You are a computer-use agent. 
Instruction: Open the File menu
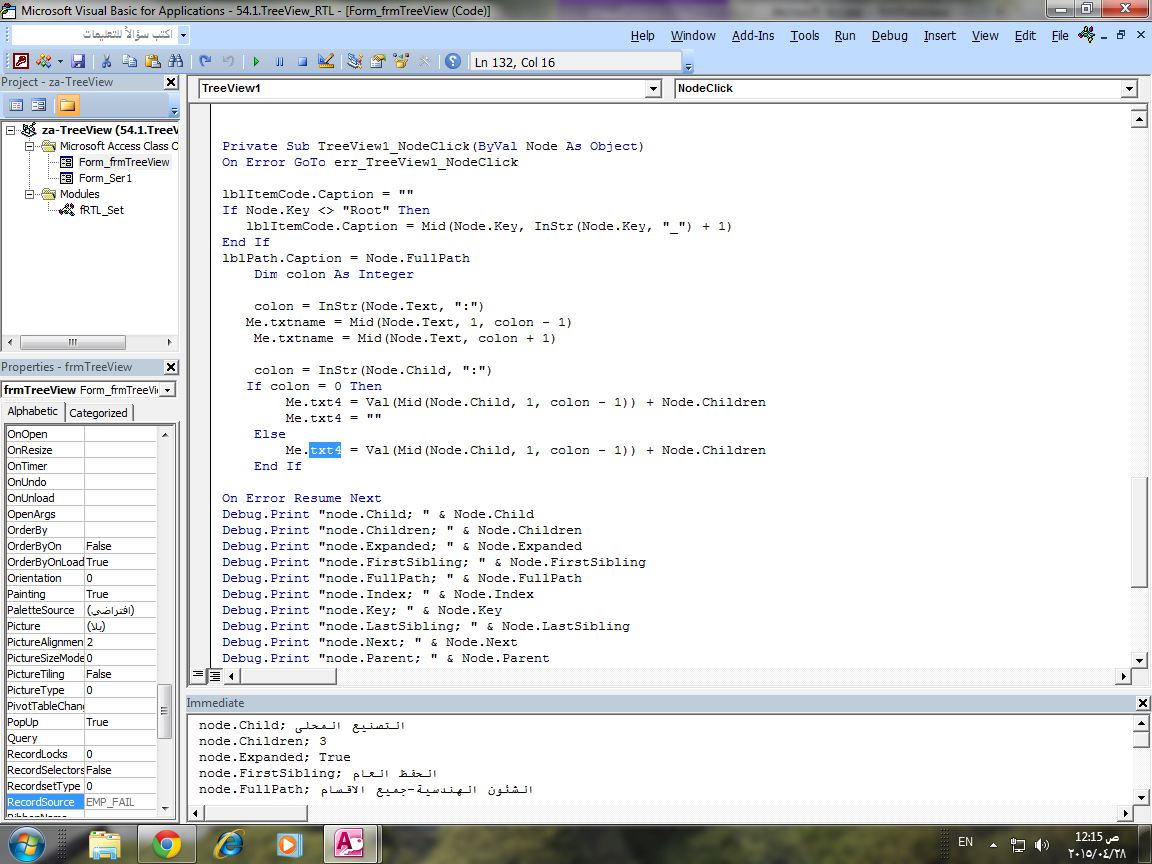click(x=1059, y=35)
